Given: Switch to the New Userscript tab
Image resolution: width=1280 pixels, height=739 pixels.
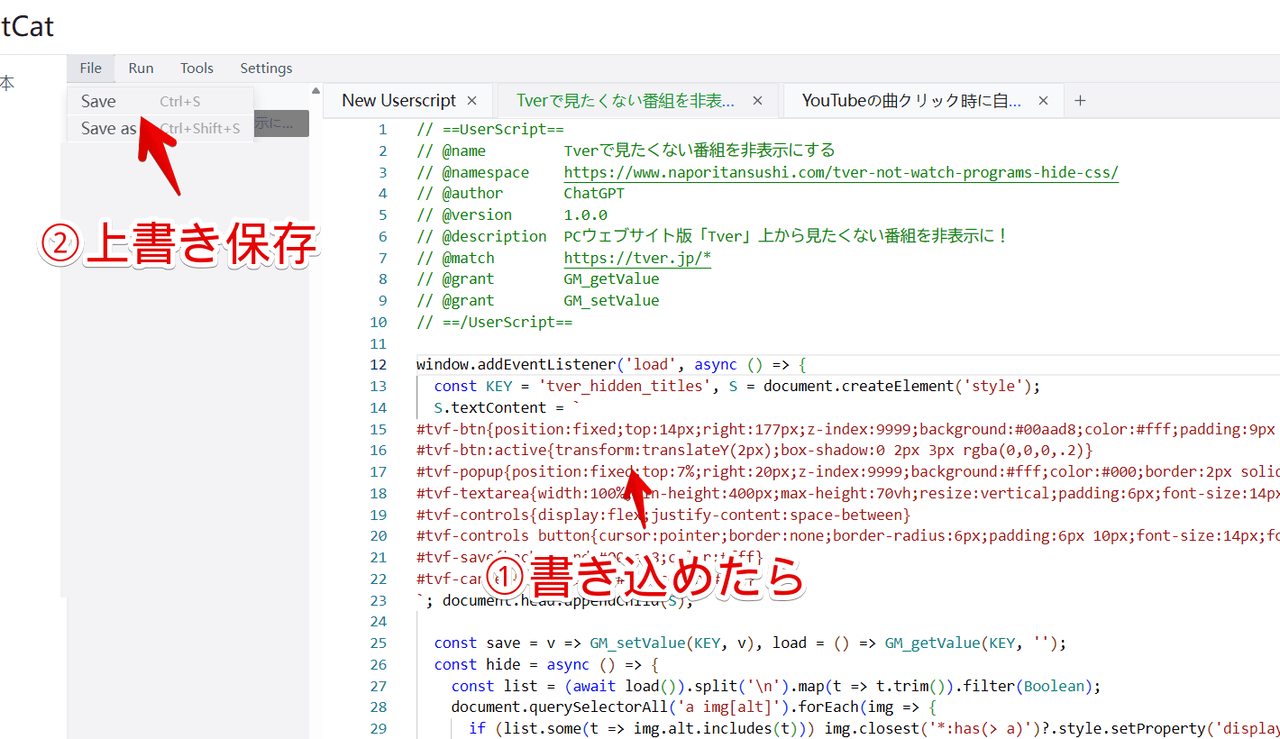Looking at the screenshot, I should (x=399, y=101).
